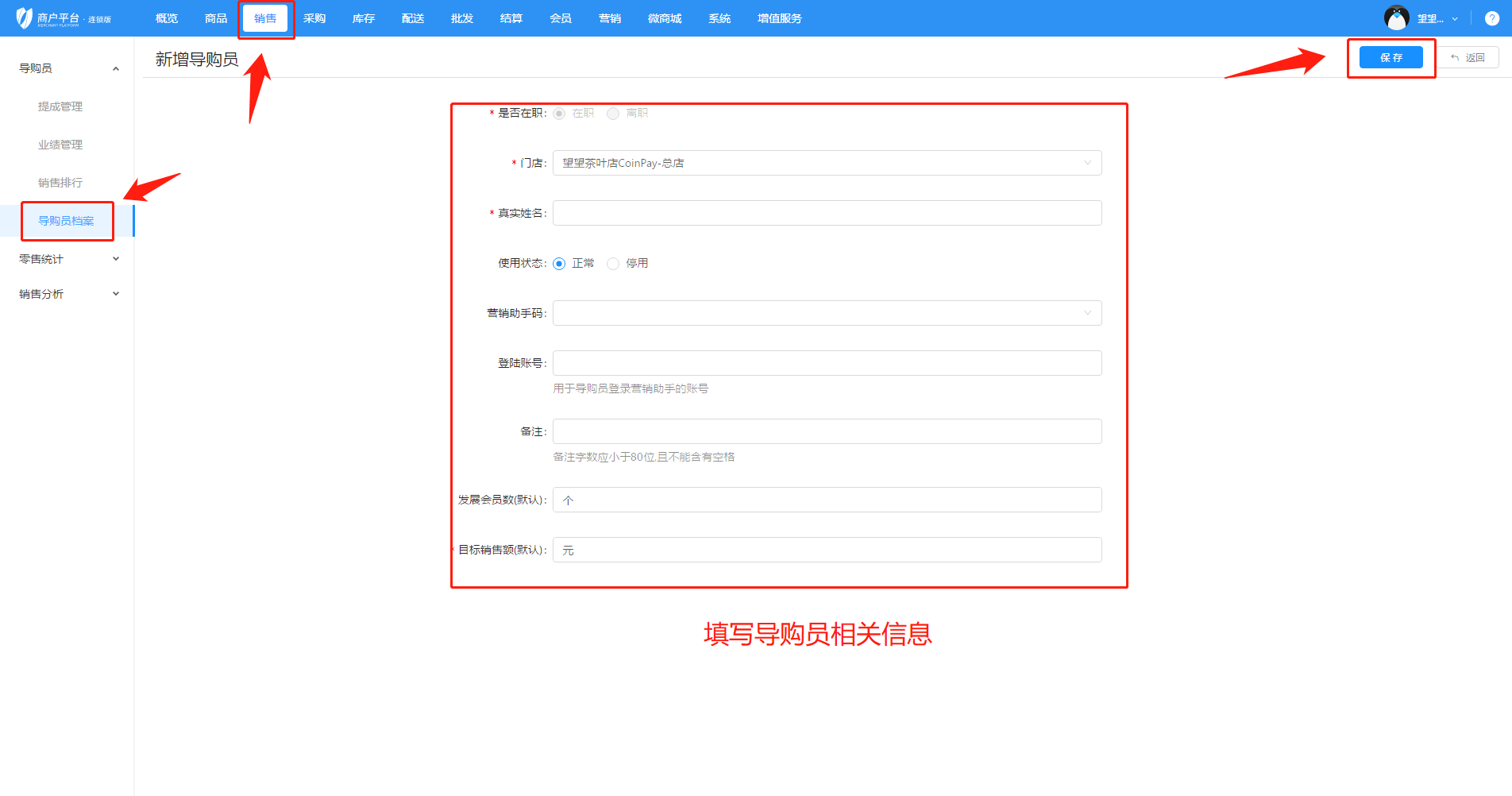Click the merchant platform logo icon
This screenshot has width=1512, height=796.
24,17
